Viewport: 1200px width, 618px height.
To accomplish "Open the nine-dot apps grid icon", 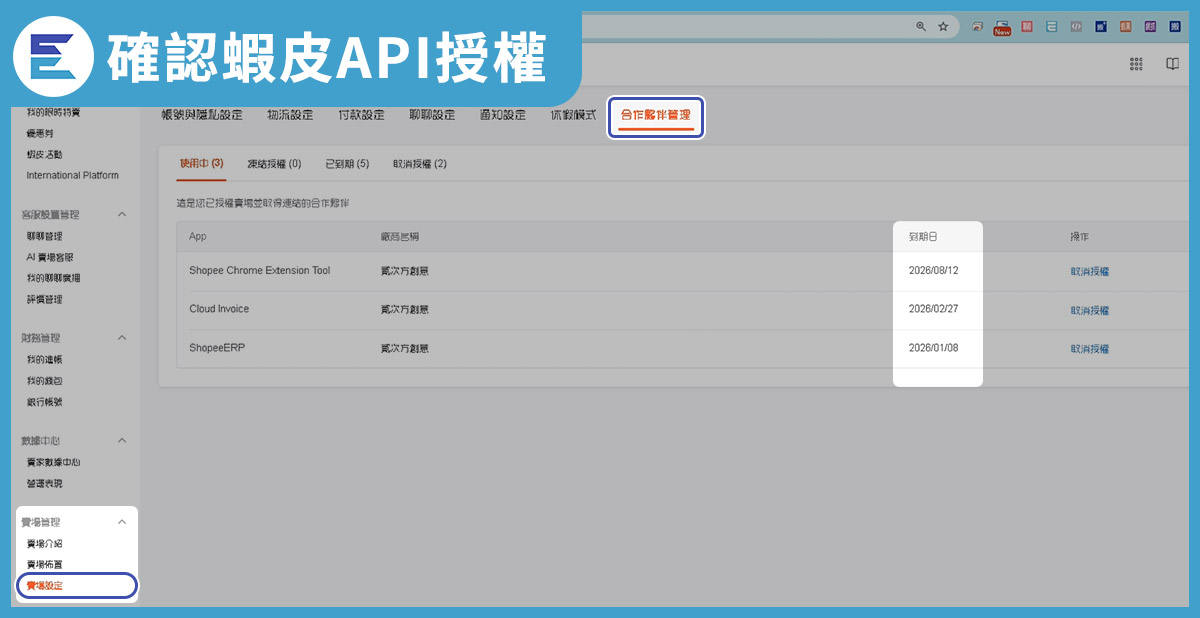I will 1136,64.
